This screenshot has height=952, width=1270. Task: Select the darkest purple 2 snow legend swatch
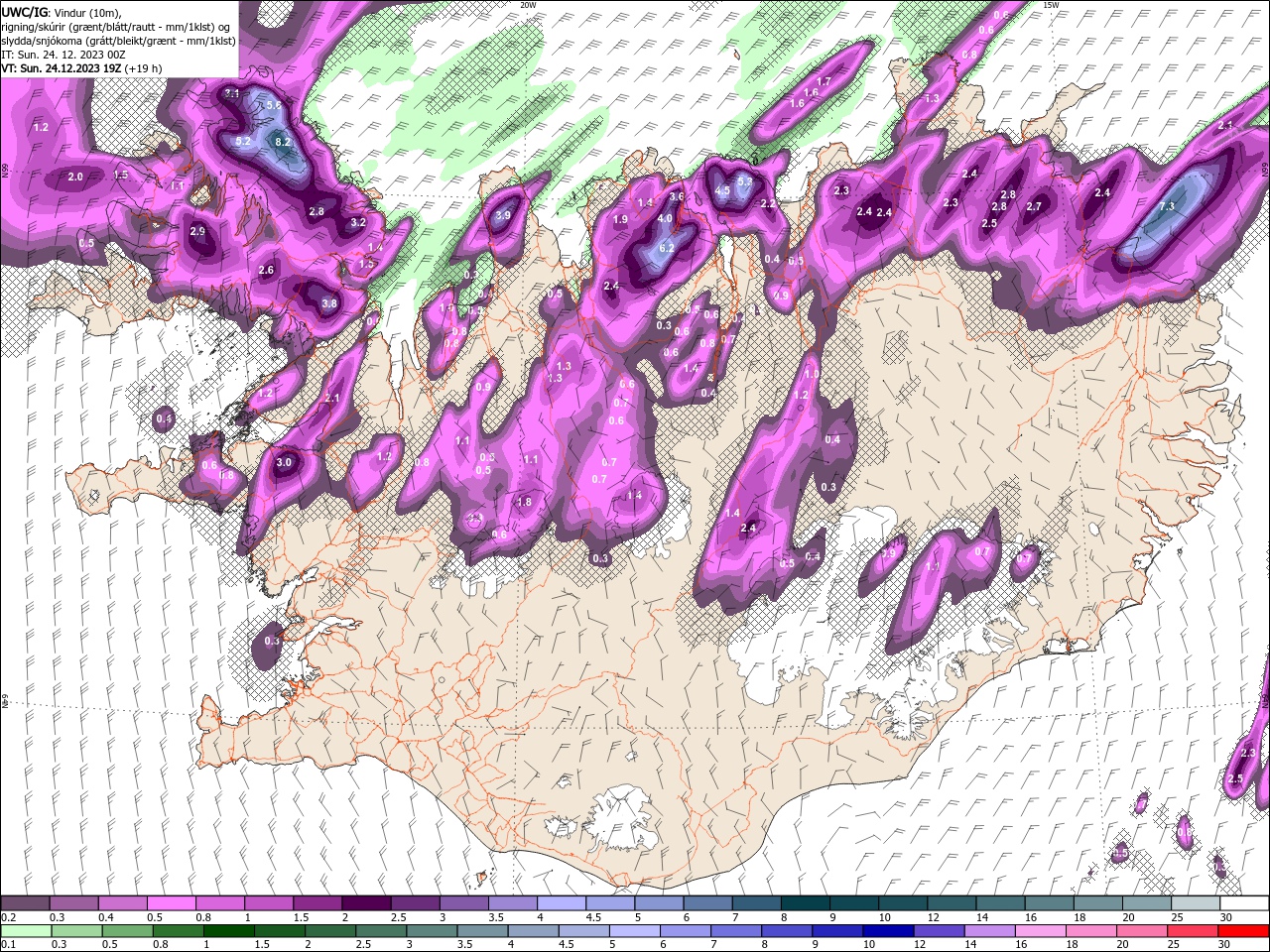coord(366,903)
